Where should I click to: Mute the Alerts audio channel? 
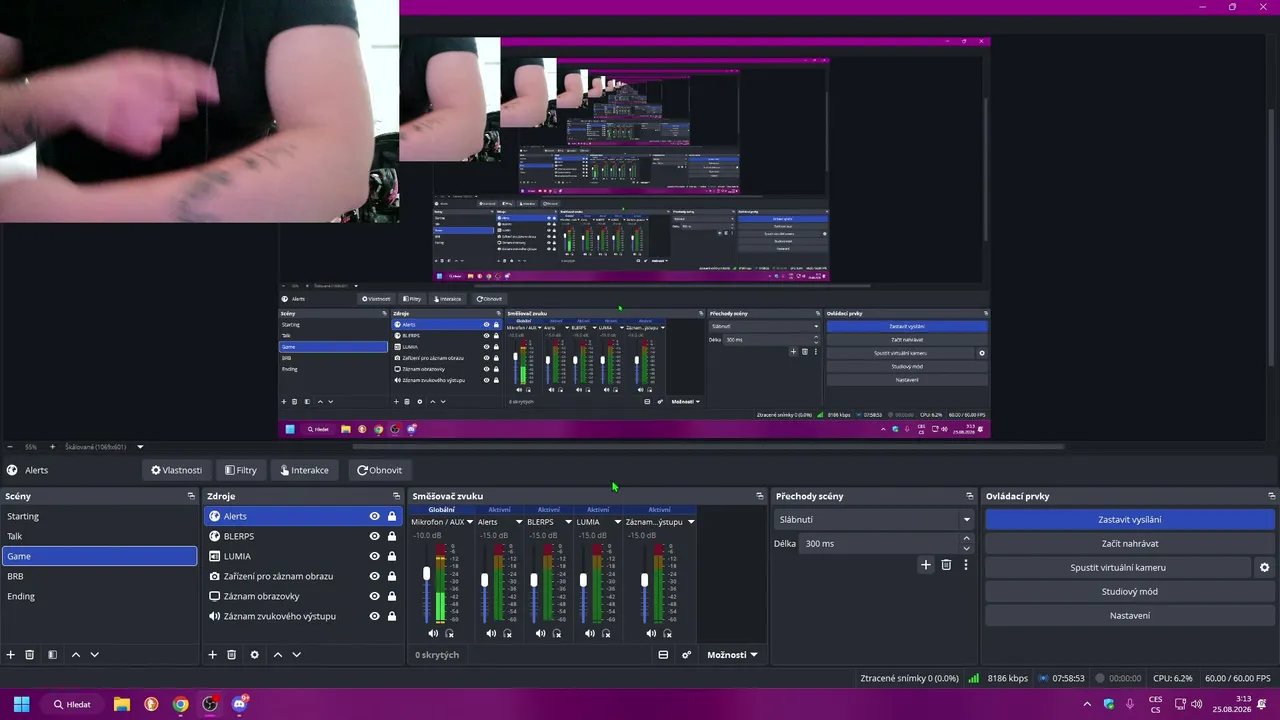(491, 633)
